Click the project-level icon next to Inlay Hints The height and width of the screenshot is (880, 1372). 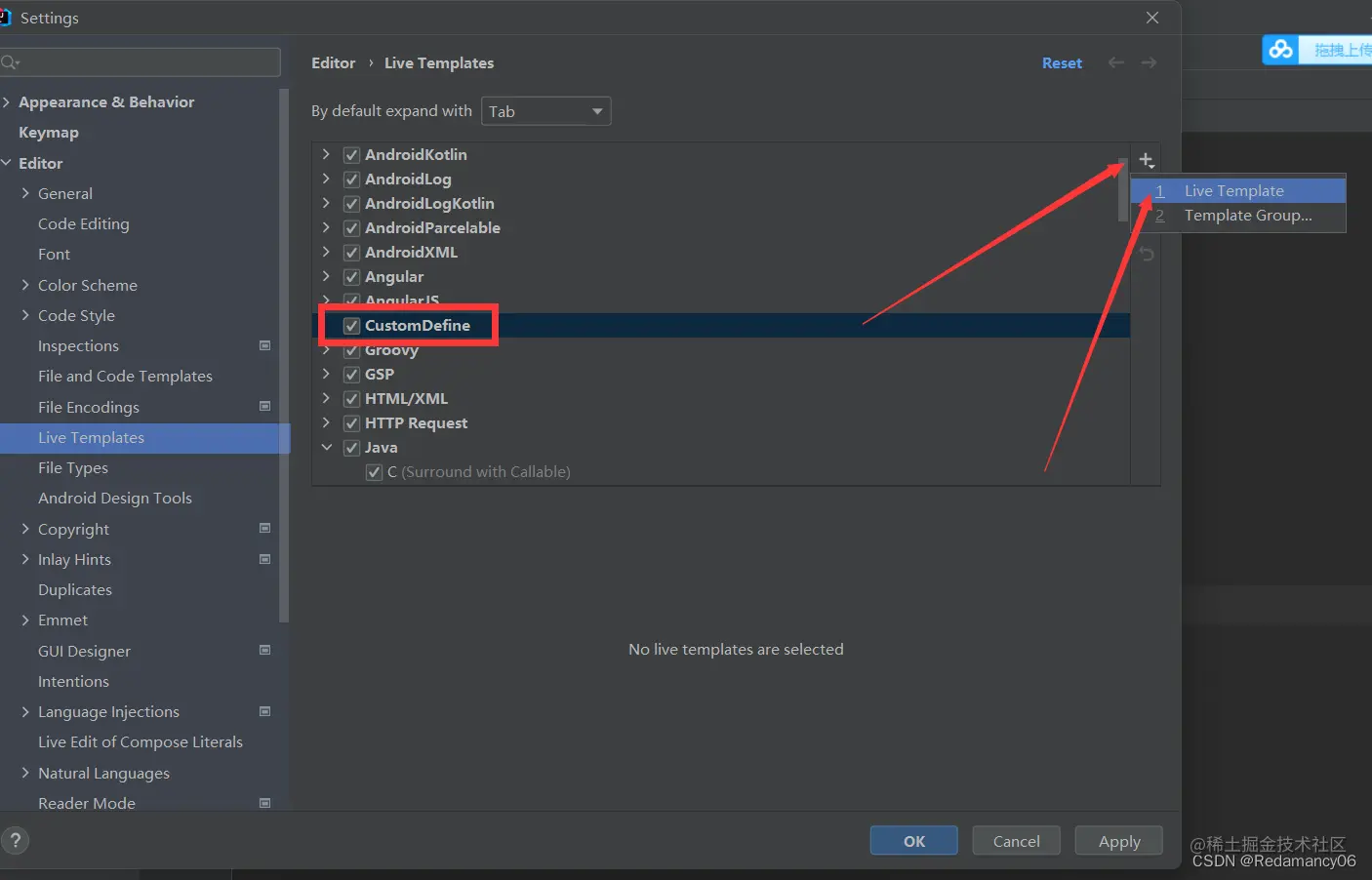(264, 559)
